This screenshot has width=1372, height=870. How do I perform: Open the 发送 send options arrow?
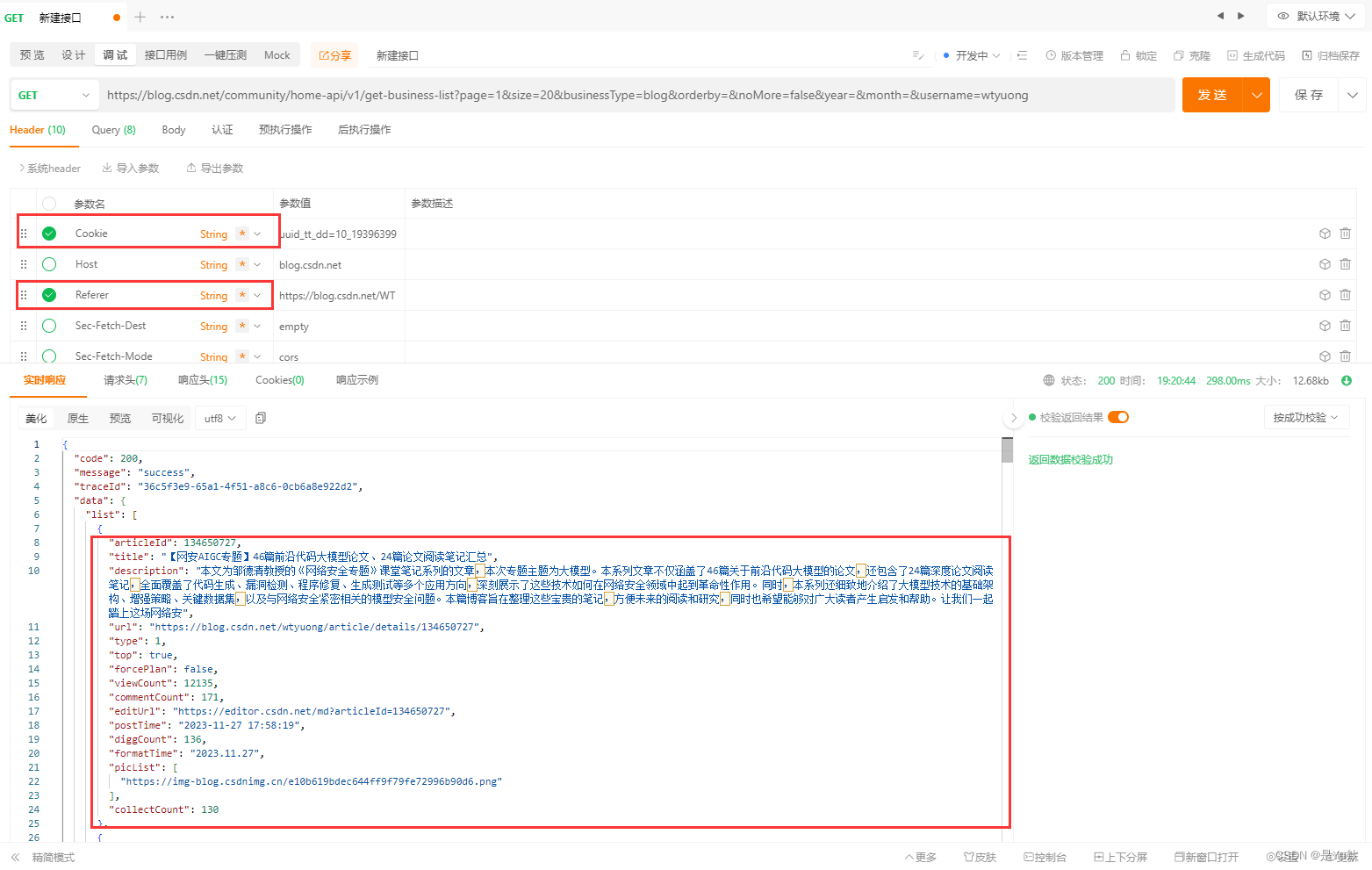coord(1257,95)
